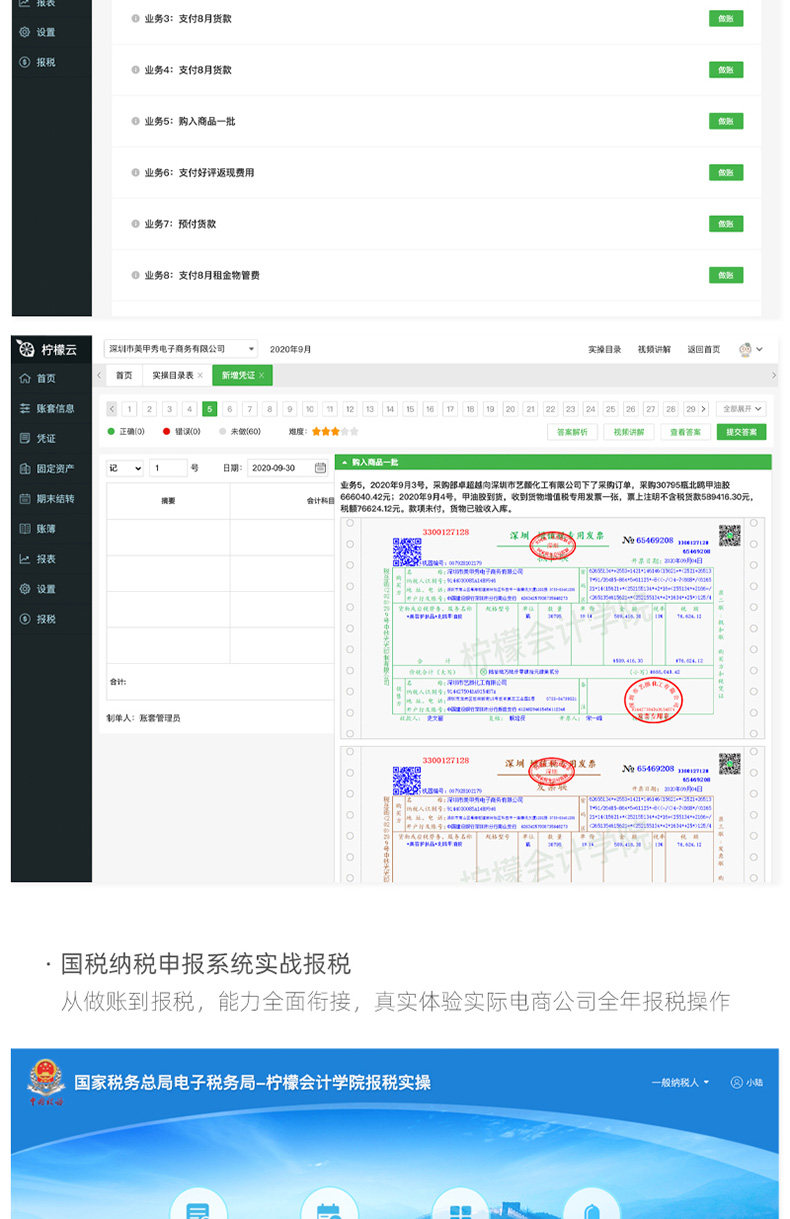The width and height of the screenshot is (790, 1219).
Task: Open the calendar icon next to 2020-09-30
Action: (x=320, y=467)
